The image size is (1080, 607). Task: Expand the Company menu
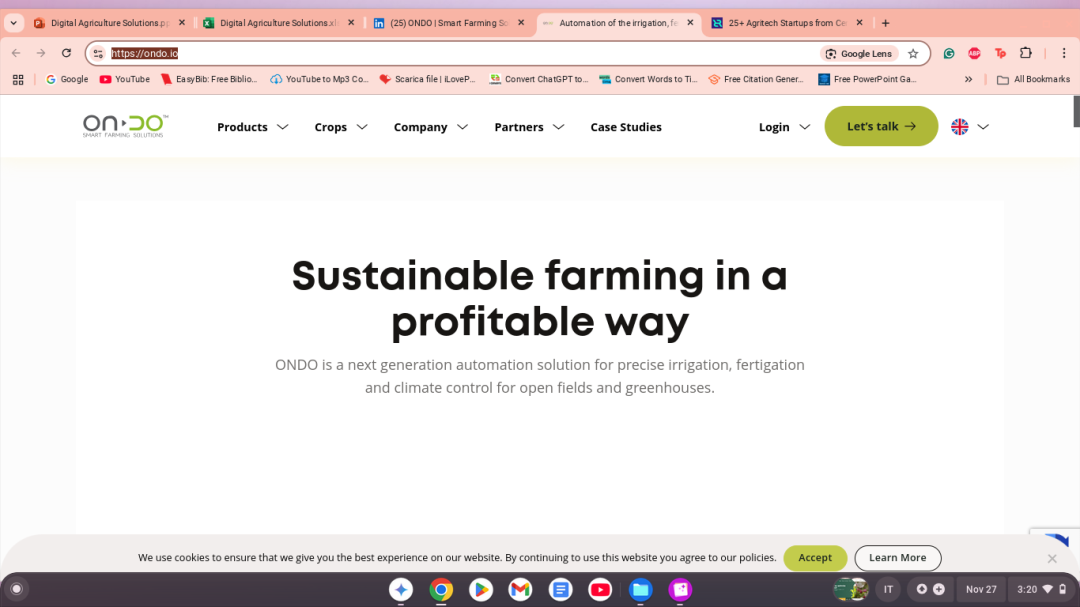[430, 127]
